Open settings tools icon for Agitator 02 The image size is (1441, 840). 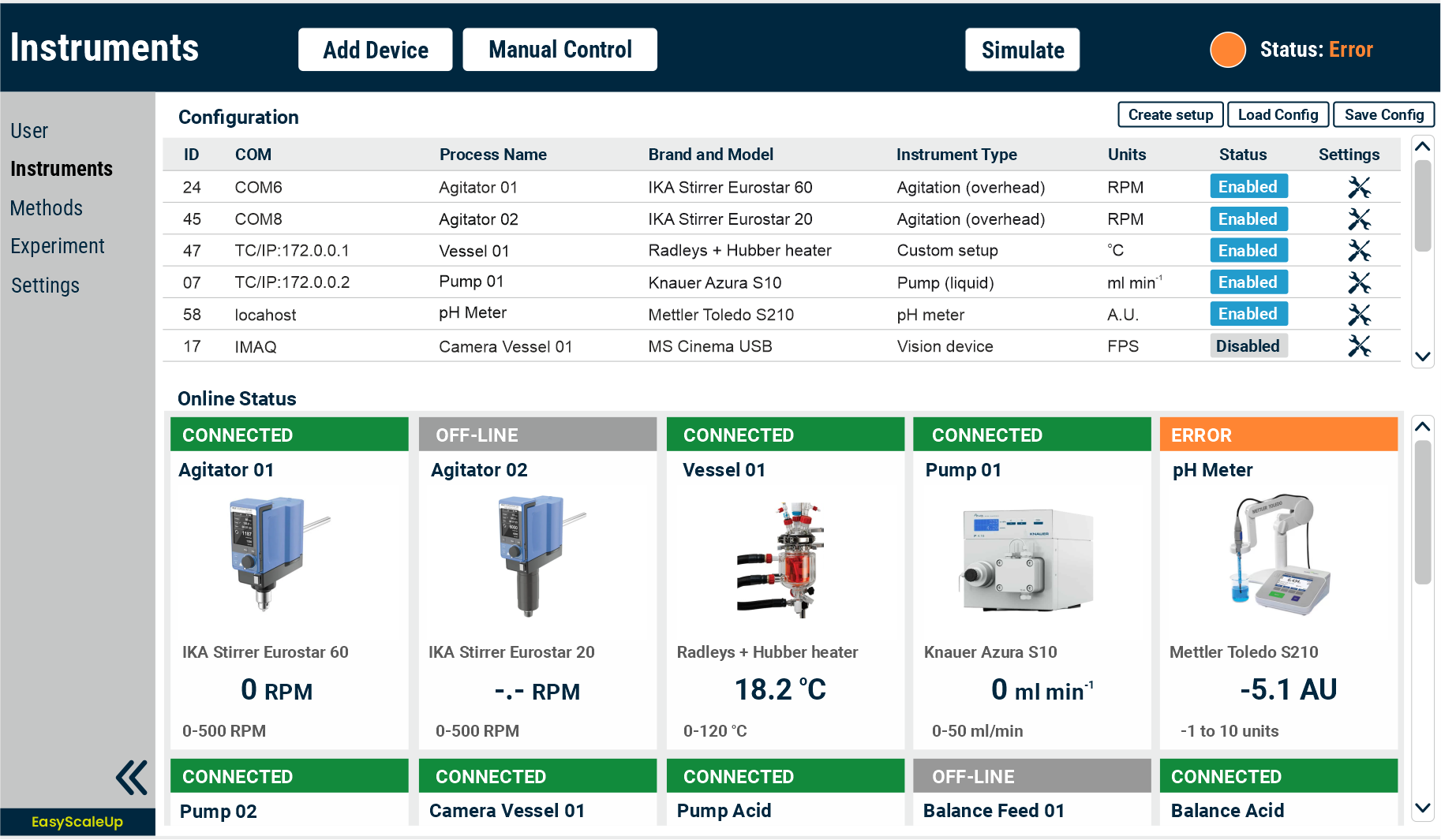point(1358,219)
